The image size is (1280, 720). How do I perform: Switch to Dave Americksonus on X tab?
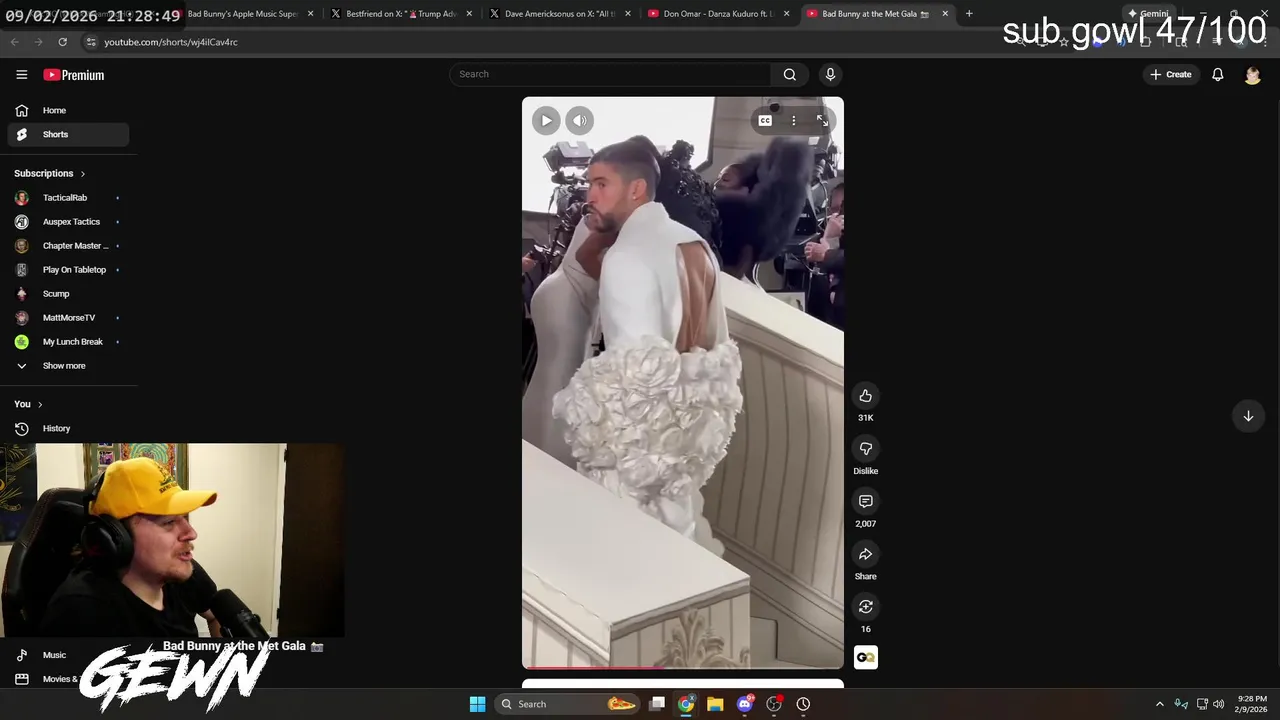click(558, 14)
